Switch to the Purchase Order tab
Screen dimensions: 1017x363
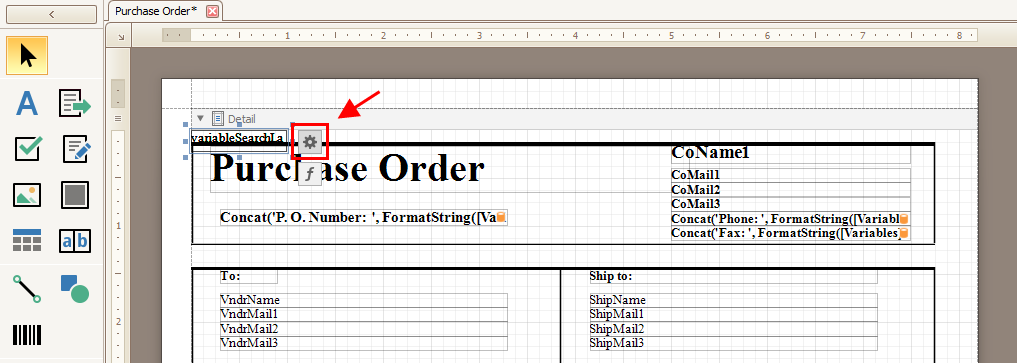coord(156,11)
